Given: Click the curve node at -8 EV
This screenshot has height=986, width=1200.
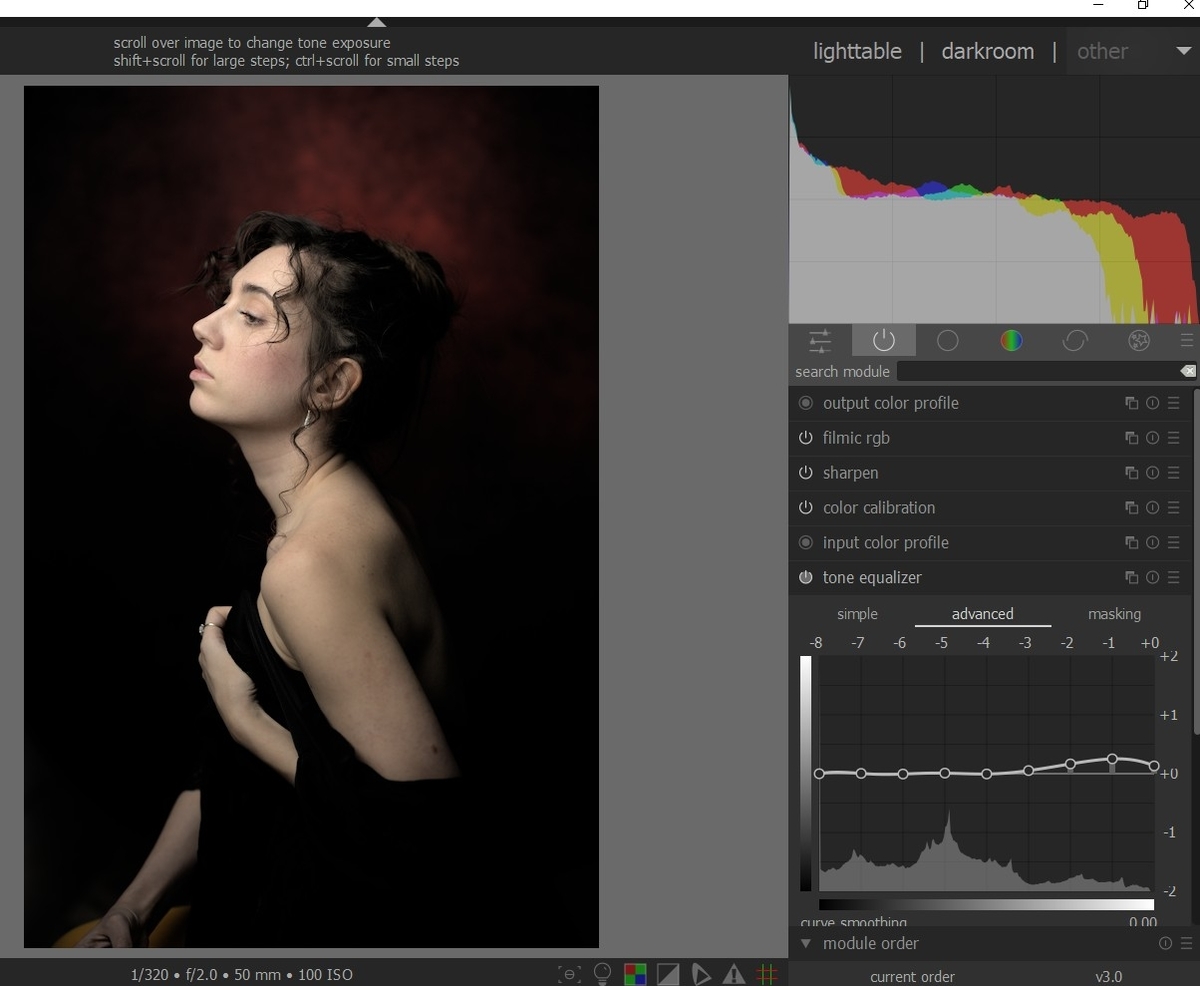Looking at the screenshot, I should pyautogui.click(x=819, y=774).
